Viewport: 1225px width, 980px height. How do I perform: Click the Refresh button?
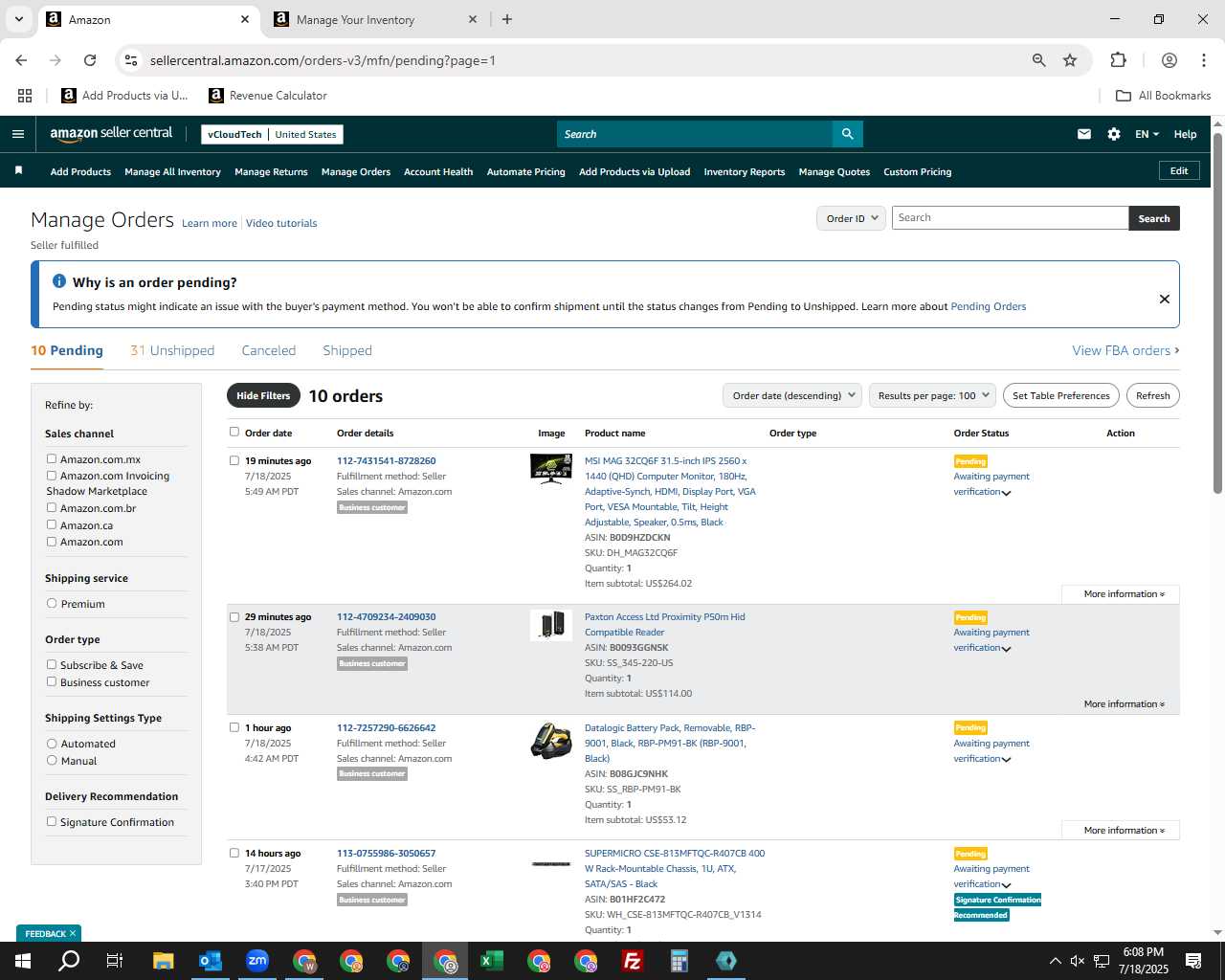(x=1153, y=395)
